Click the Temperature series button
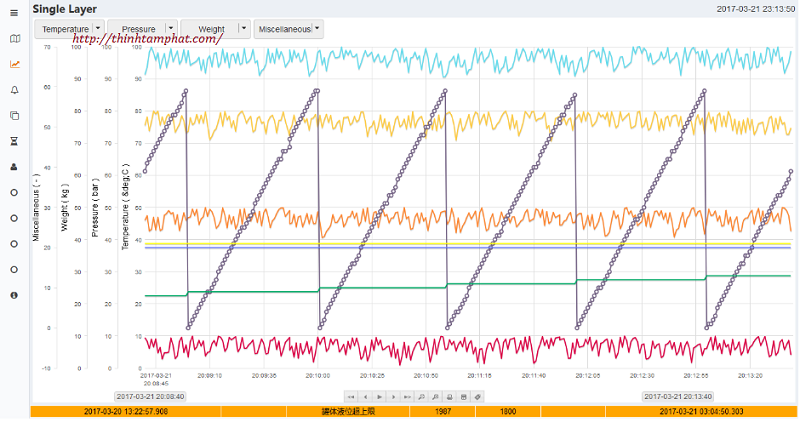Image resolution: width=800 pixels, height=422 pixels. tap(62, 29)
